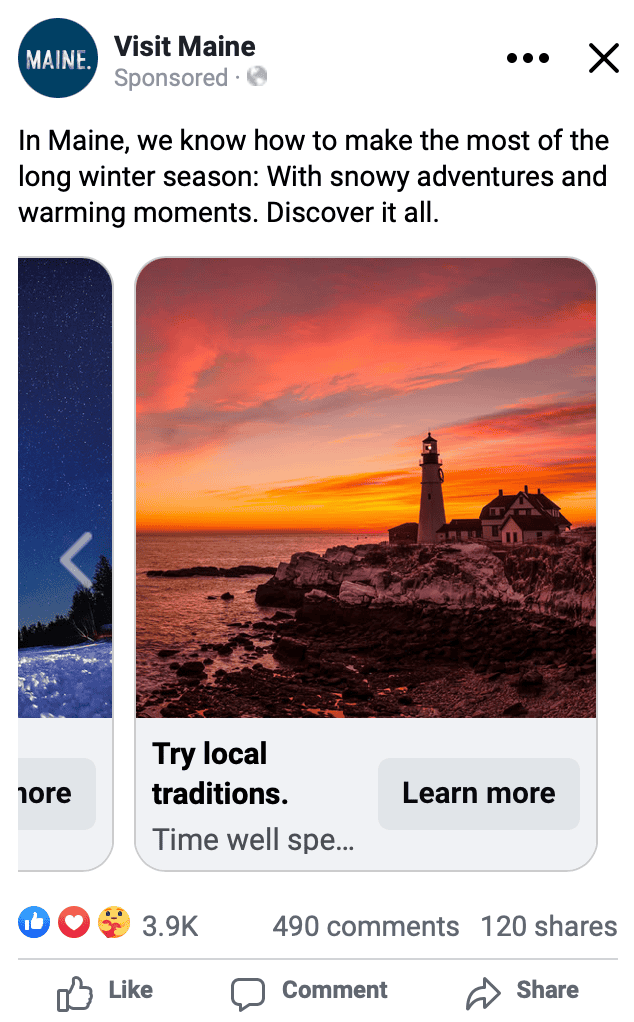This screenshot has height=1022, width=634.
Task: Click the care hug reaction emoji
Action: [x=113, y=922]
